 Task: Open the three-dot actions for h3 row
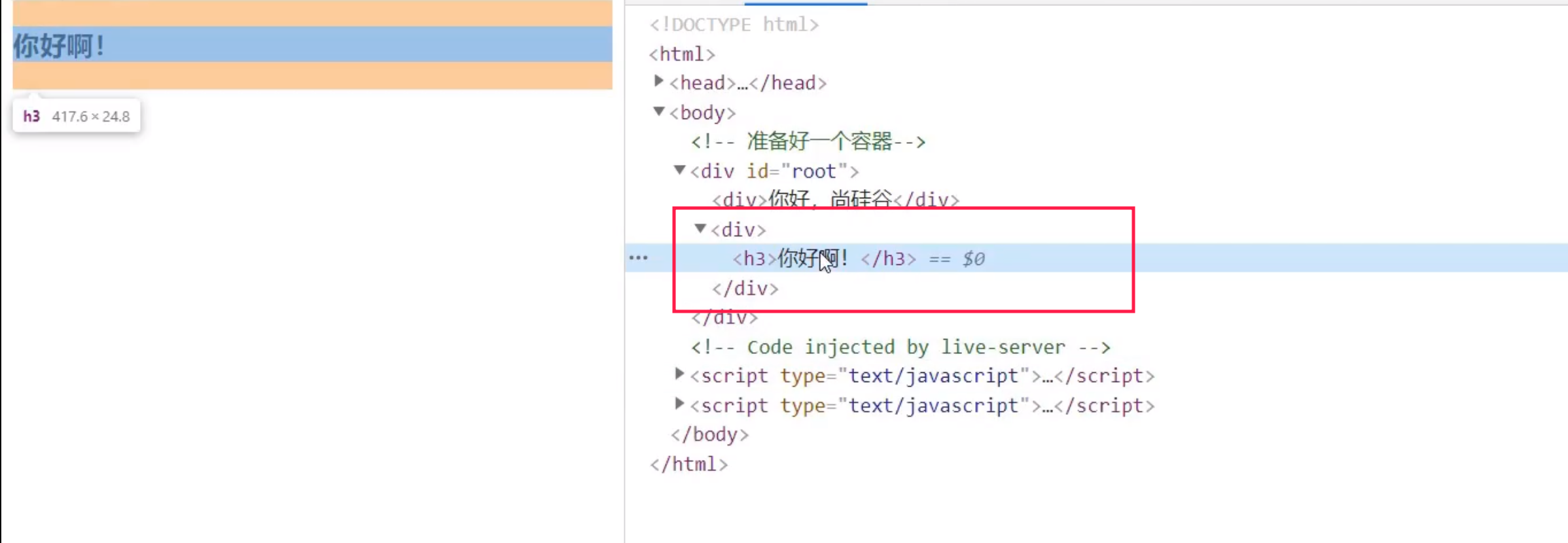point(638,258)
